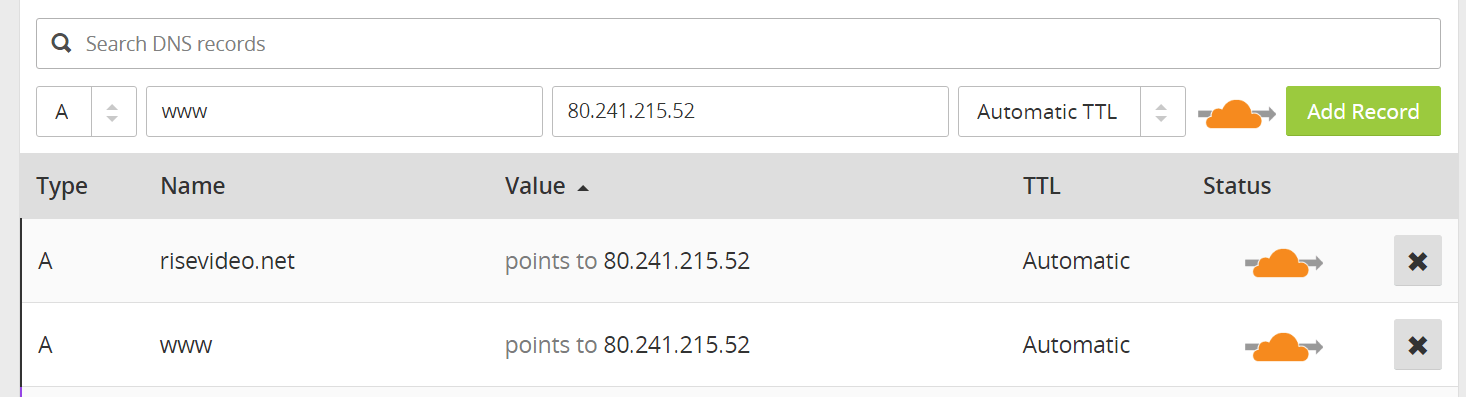The image size is (1466, 397).
Task: Open the Automatic TTL dropdown
Action: point(1071,111)
